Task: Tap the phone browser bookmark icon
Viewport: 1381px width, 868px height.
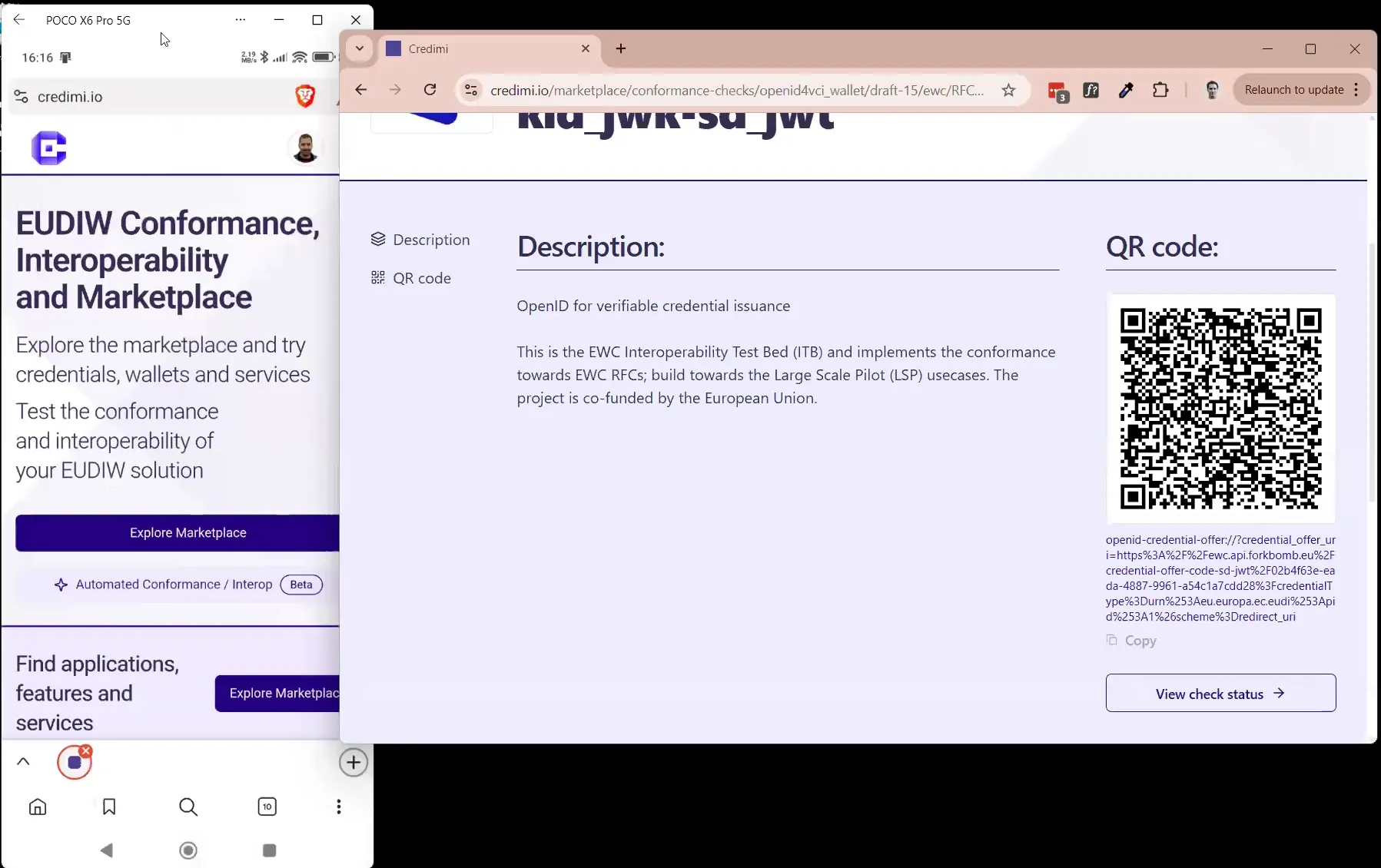Action: (109, 807)
